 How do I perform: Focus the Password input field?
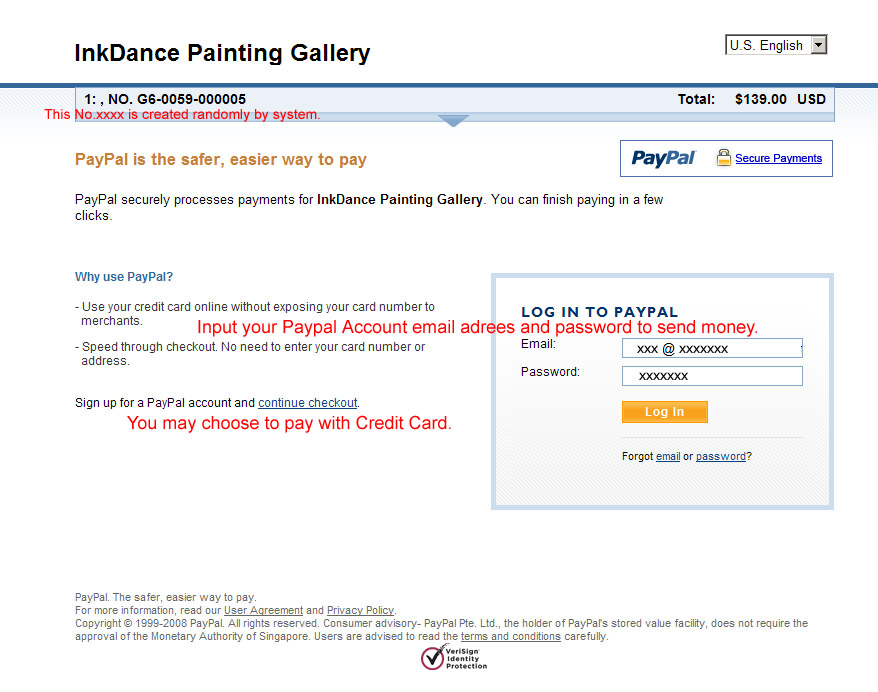[x=711, y=376]
